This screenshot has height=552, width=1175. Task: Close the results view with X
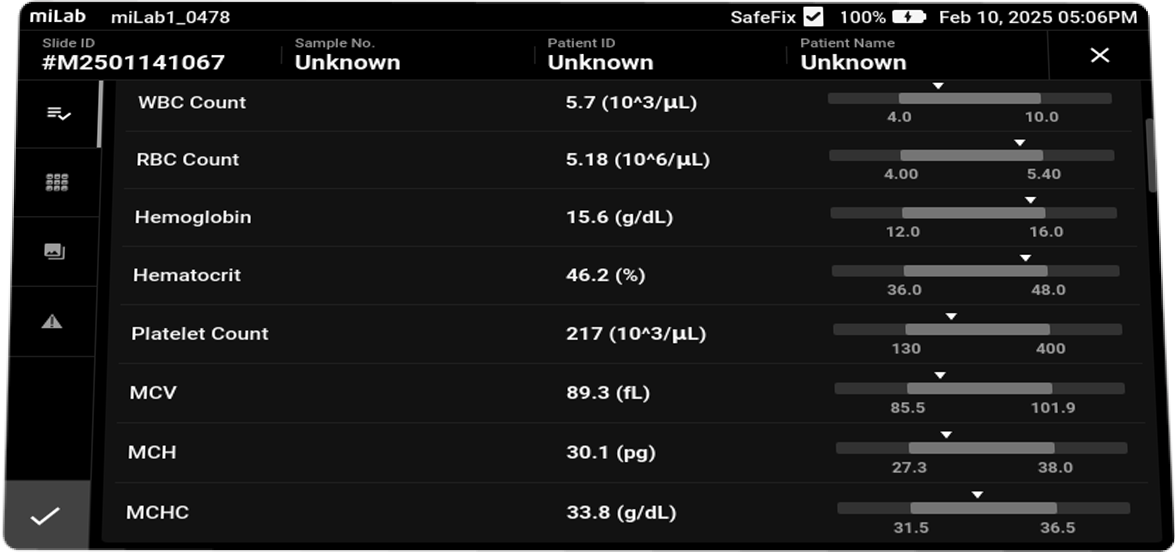pos(1099,55)
